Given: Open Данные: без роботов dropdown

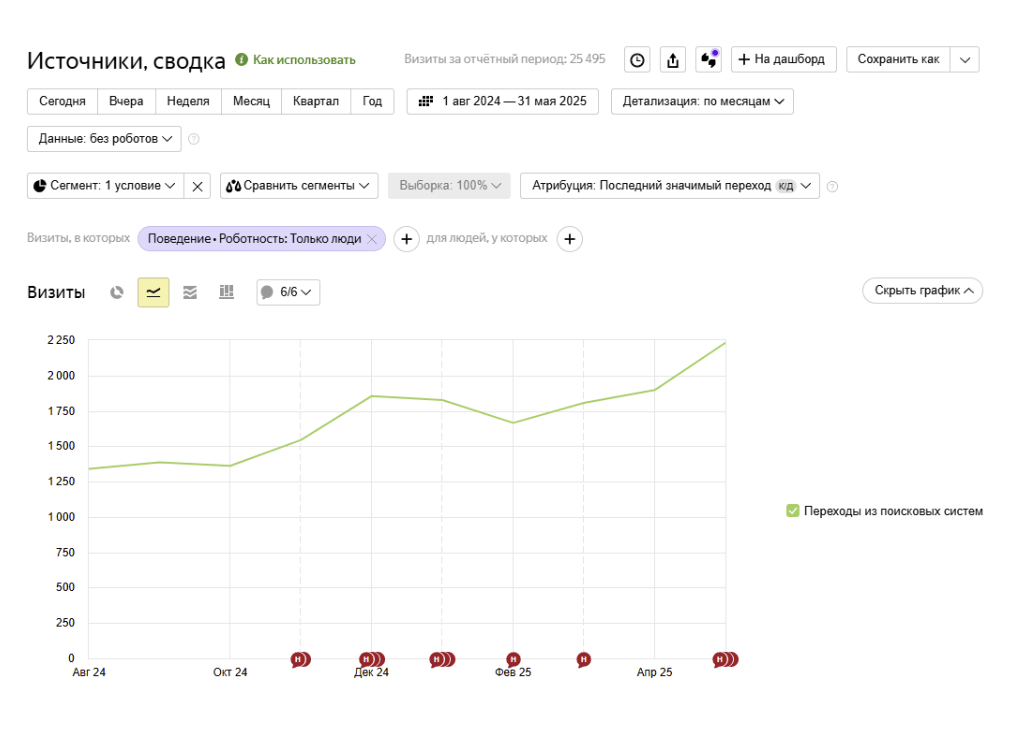Looking at the screenshot, I should 104,139.
